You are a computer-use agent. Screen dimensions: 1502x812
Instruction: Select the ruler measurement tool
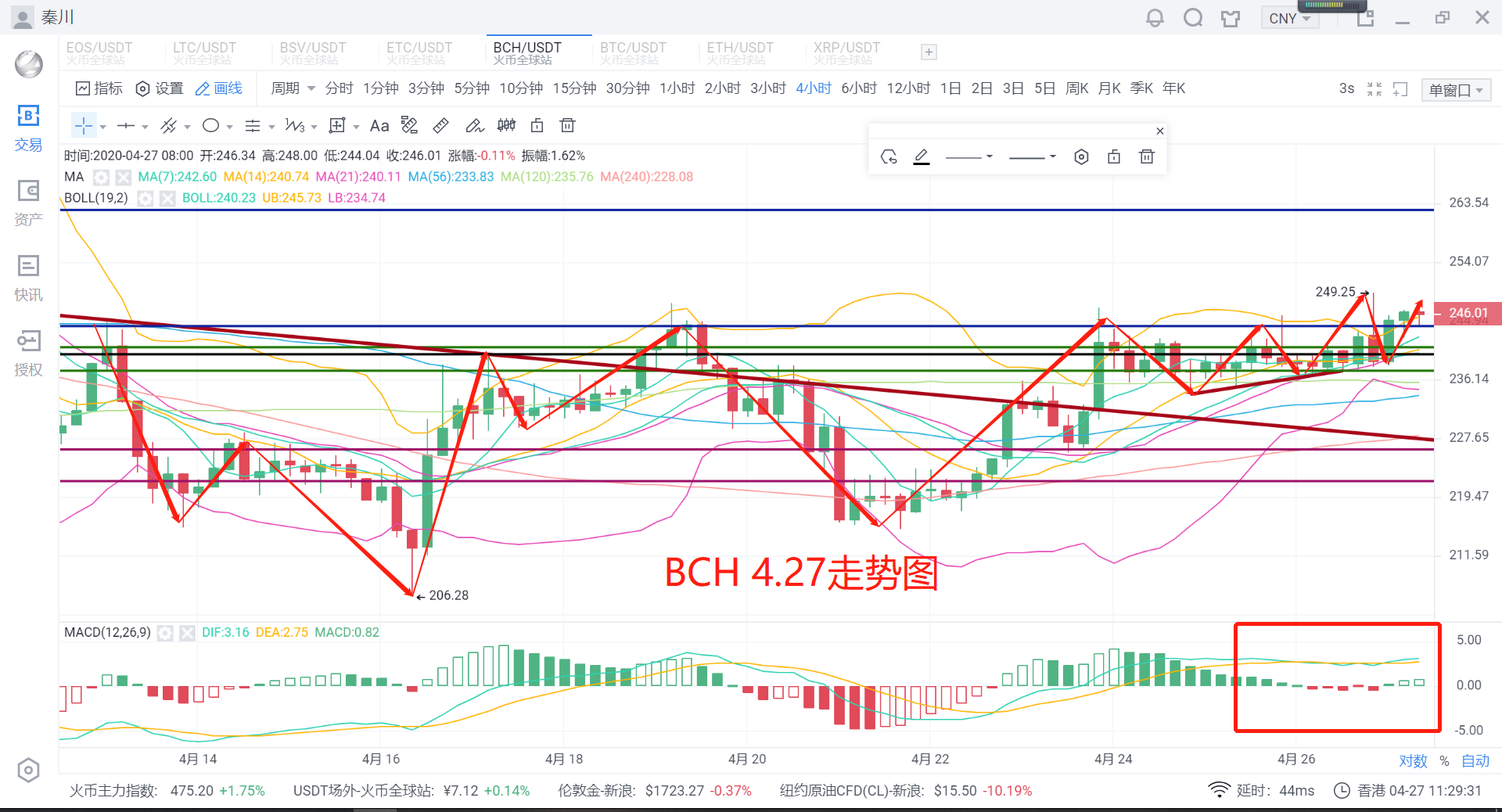[441, 125]
